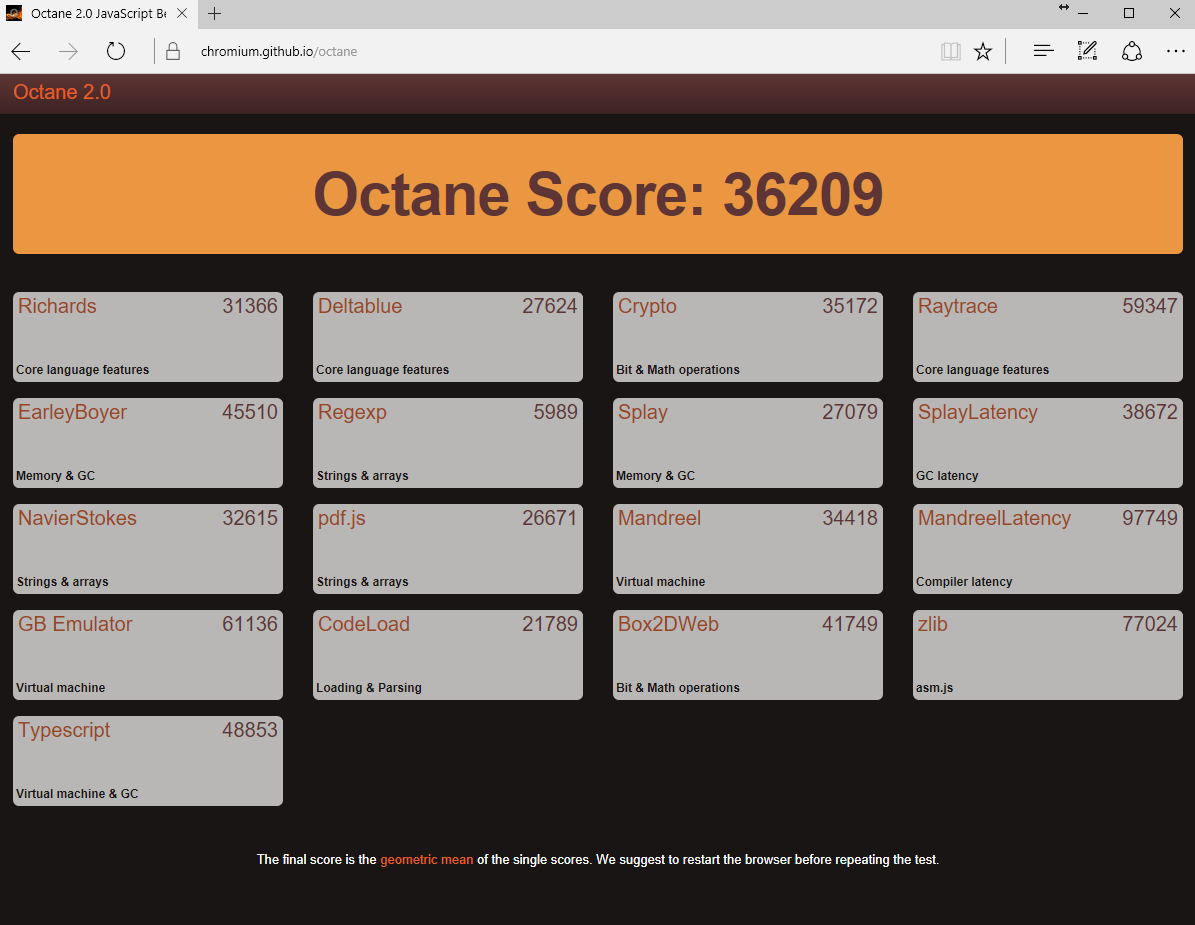Click Richards score 31366
The width and height of the screenshot is (1195, 925).
point(250,306)
